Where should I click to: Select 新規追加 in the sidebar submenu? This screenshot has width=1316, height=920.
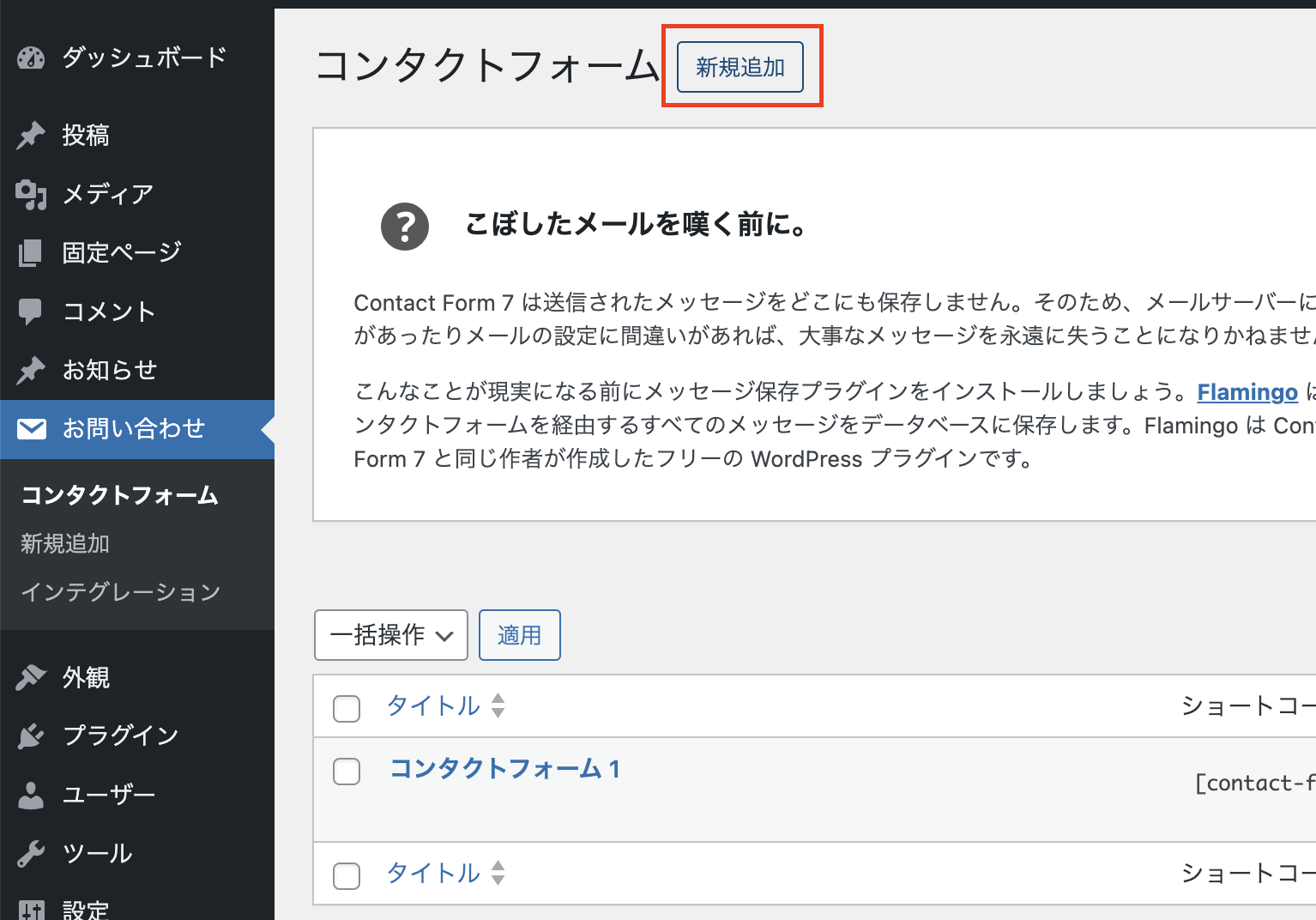(x=65, y=544)
